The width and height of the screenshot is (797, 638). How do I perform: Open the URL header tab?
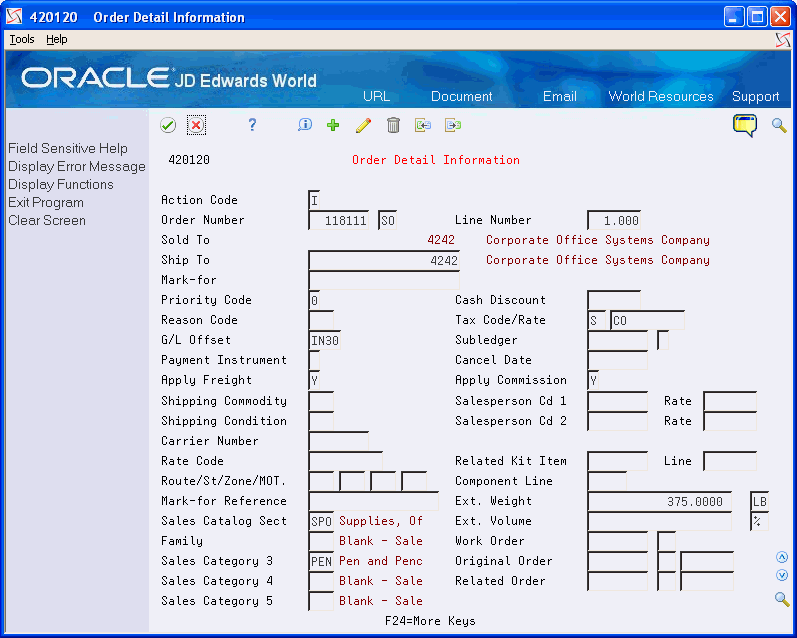[x=376, y=96]
